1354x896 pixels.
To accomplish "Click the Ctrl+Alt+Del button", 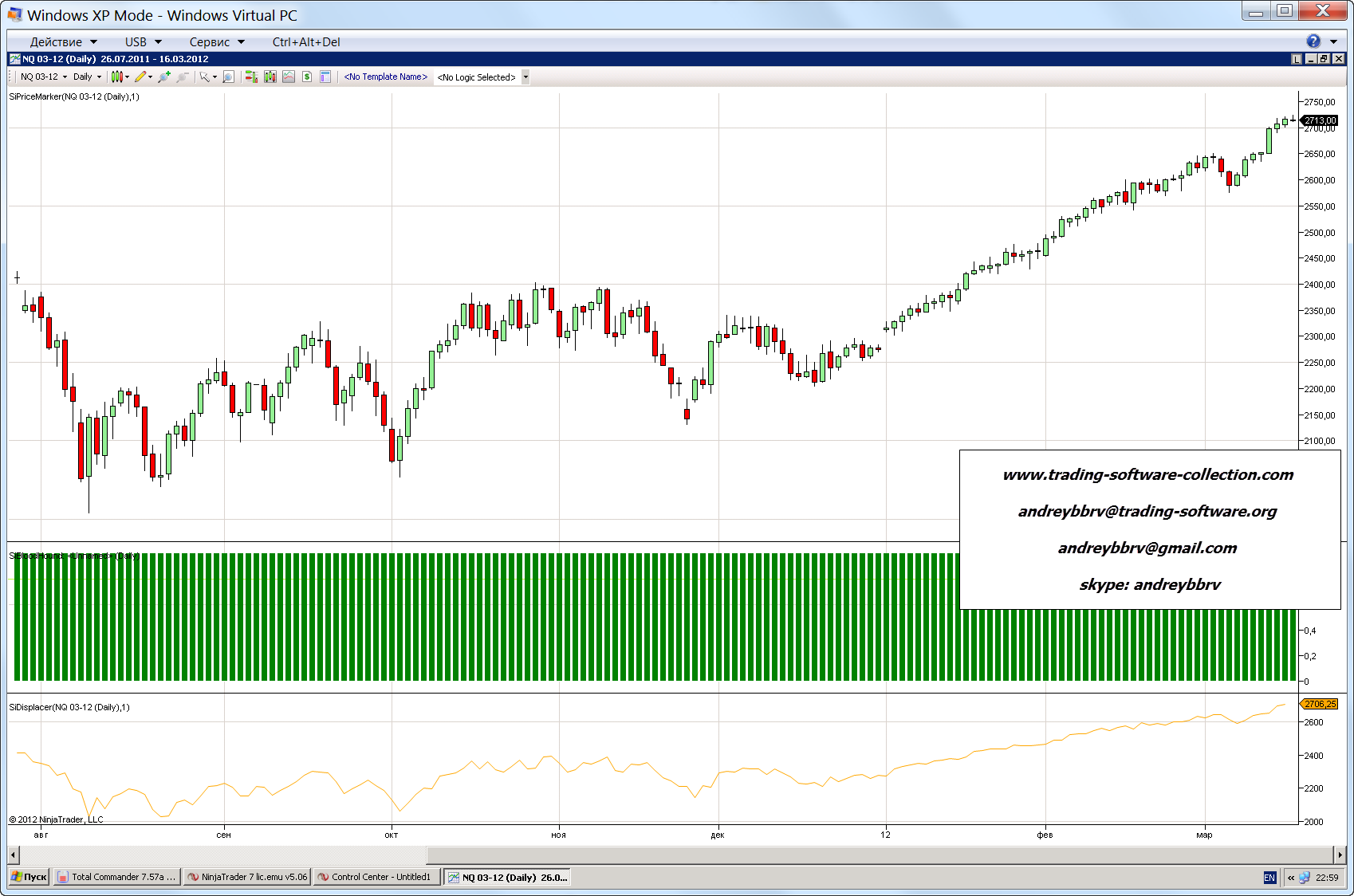I will (306, 42).
